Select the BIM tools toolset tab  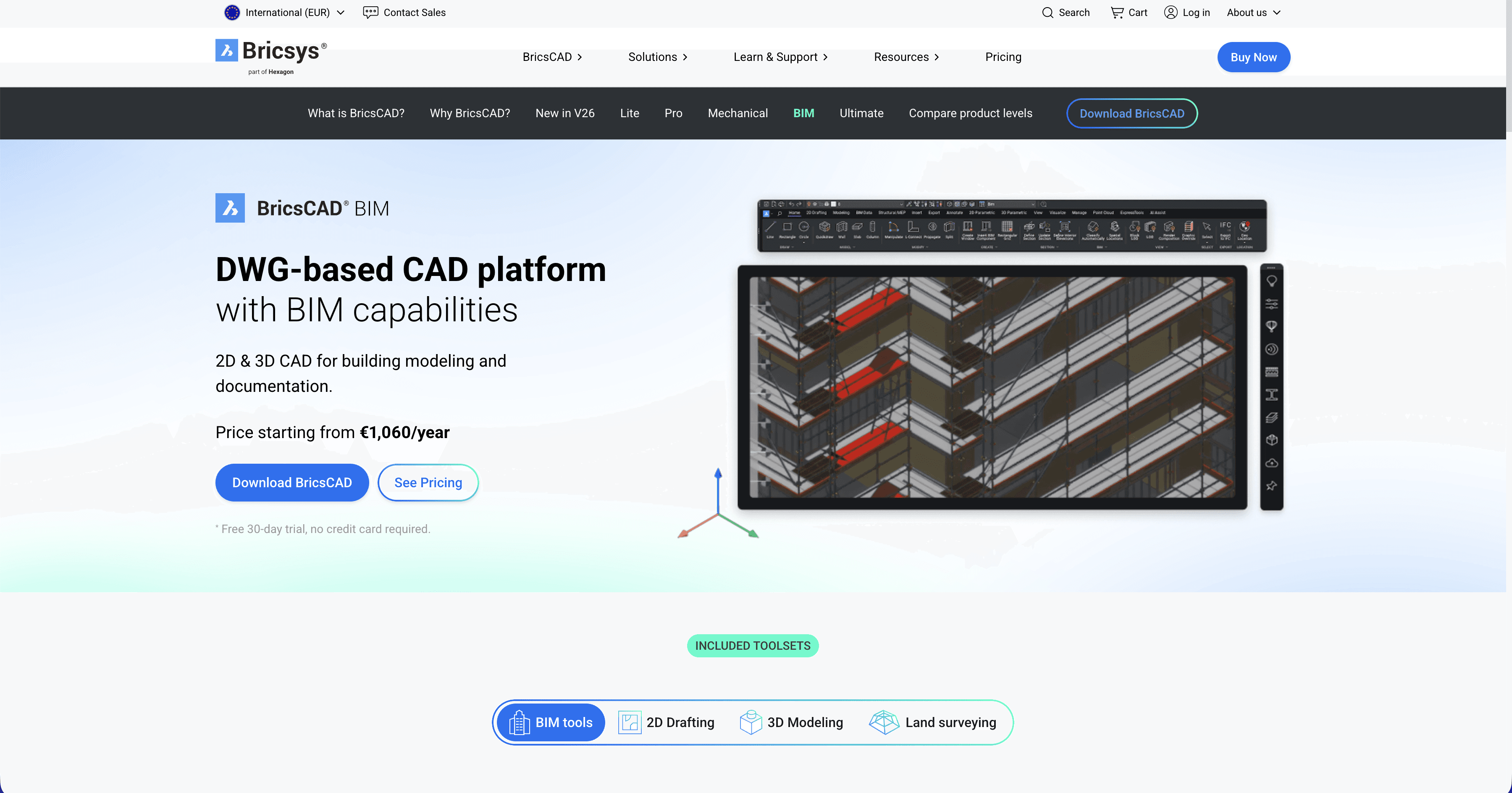[551, 722]
